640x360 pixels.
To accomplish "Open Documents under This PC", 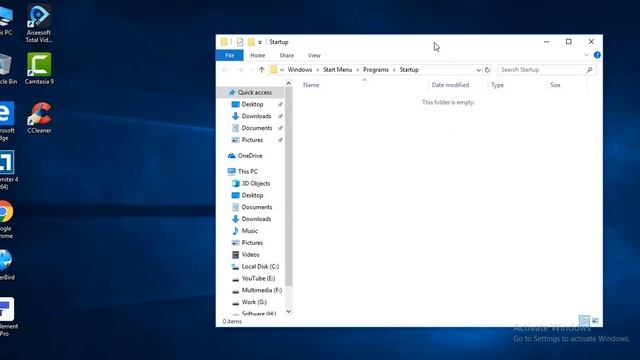I will 257,207.
